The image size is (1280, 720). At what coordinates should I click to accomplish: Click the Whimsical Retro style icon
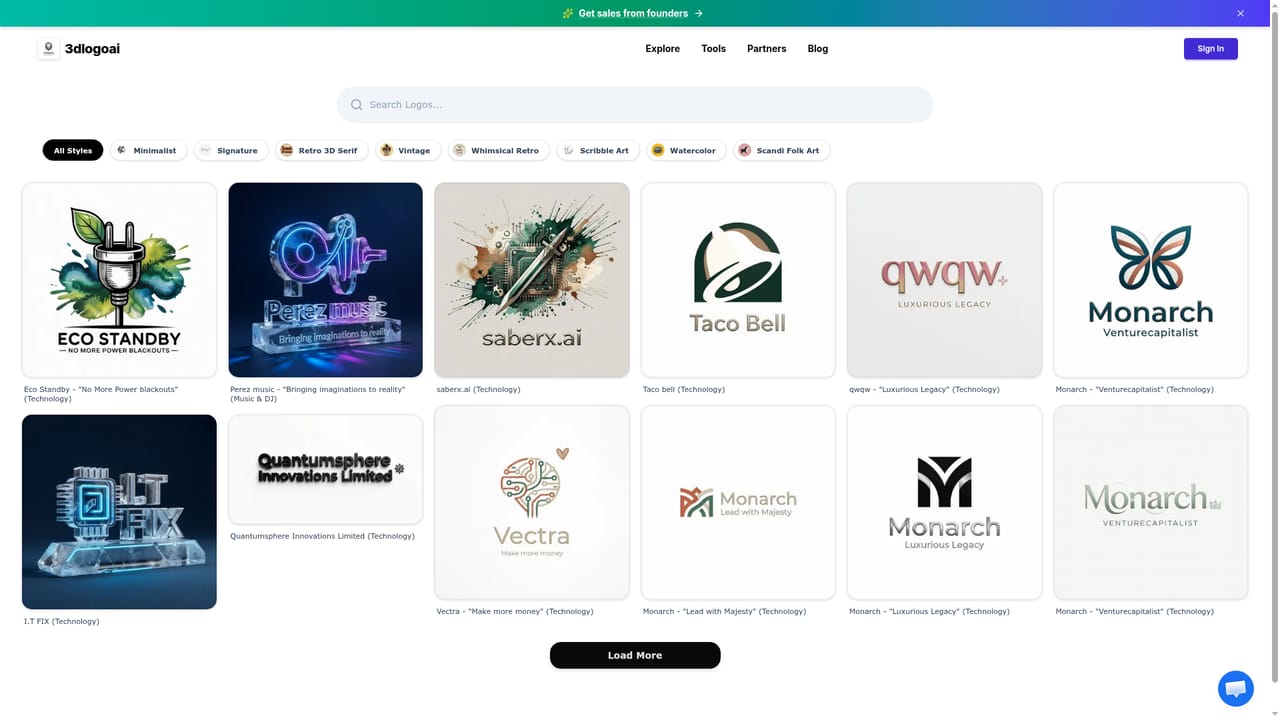pyautogui.click(x=459, y=150)
